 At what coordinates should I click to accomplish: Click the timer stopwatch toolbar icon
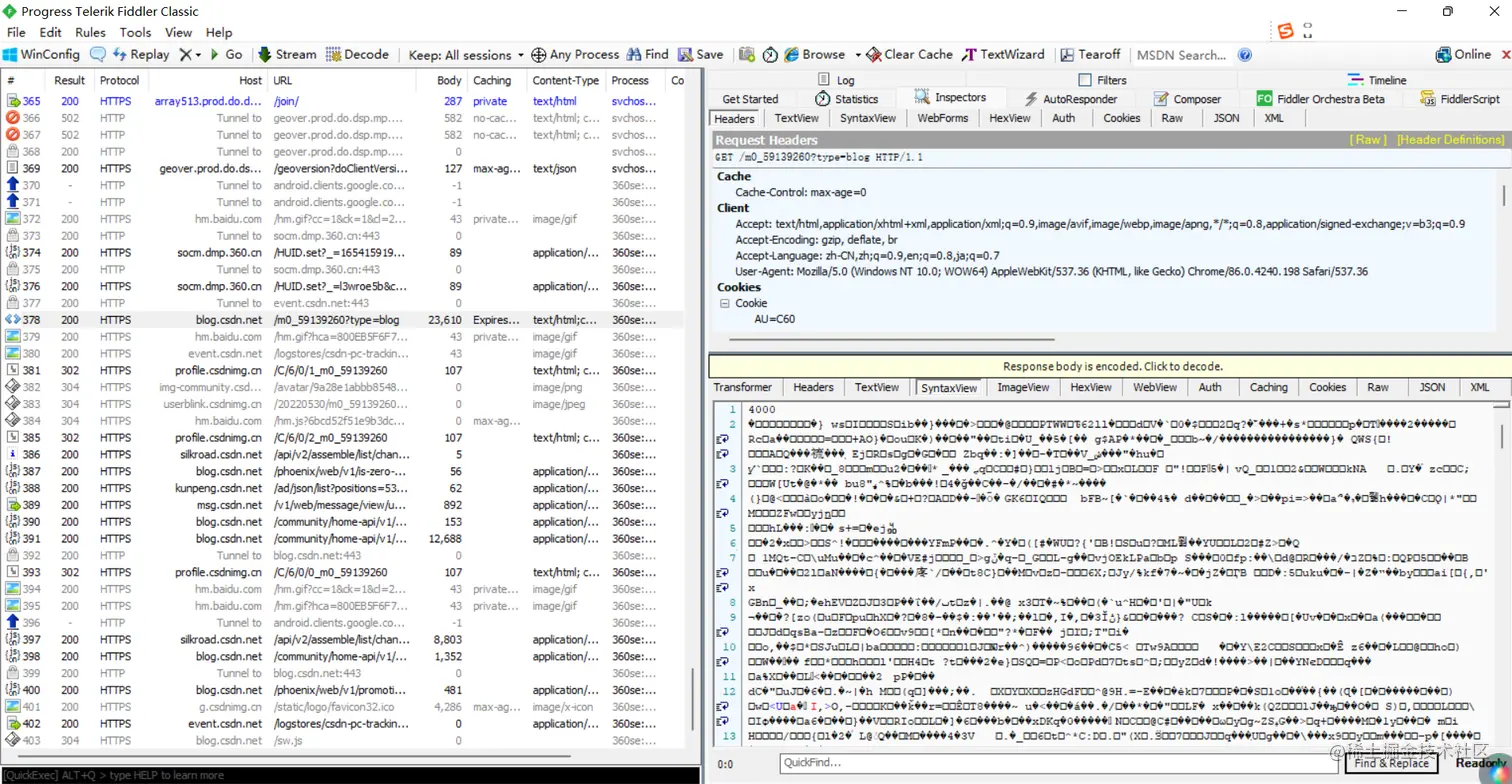[x=771, y=55]
